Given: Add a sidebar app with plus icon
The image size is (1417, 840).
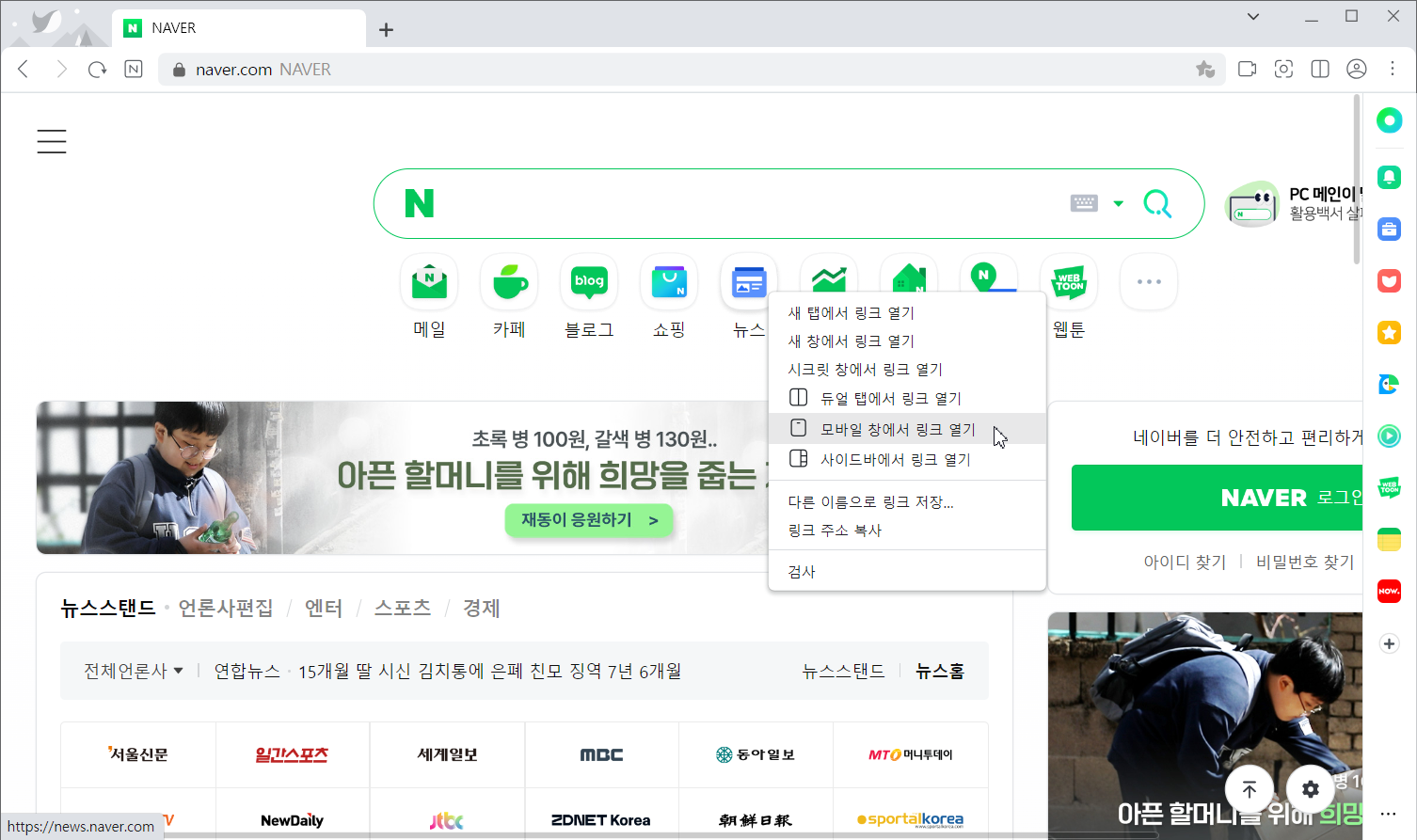Looking at the screenshot, I should pyautogui.click(x=1389, y=643).
